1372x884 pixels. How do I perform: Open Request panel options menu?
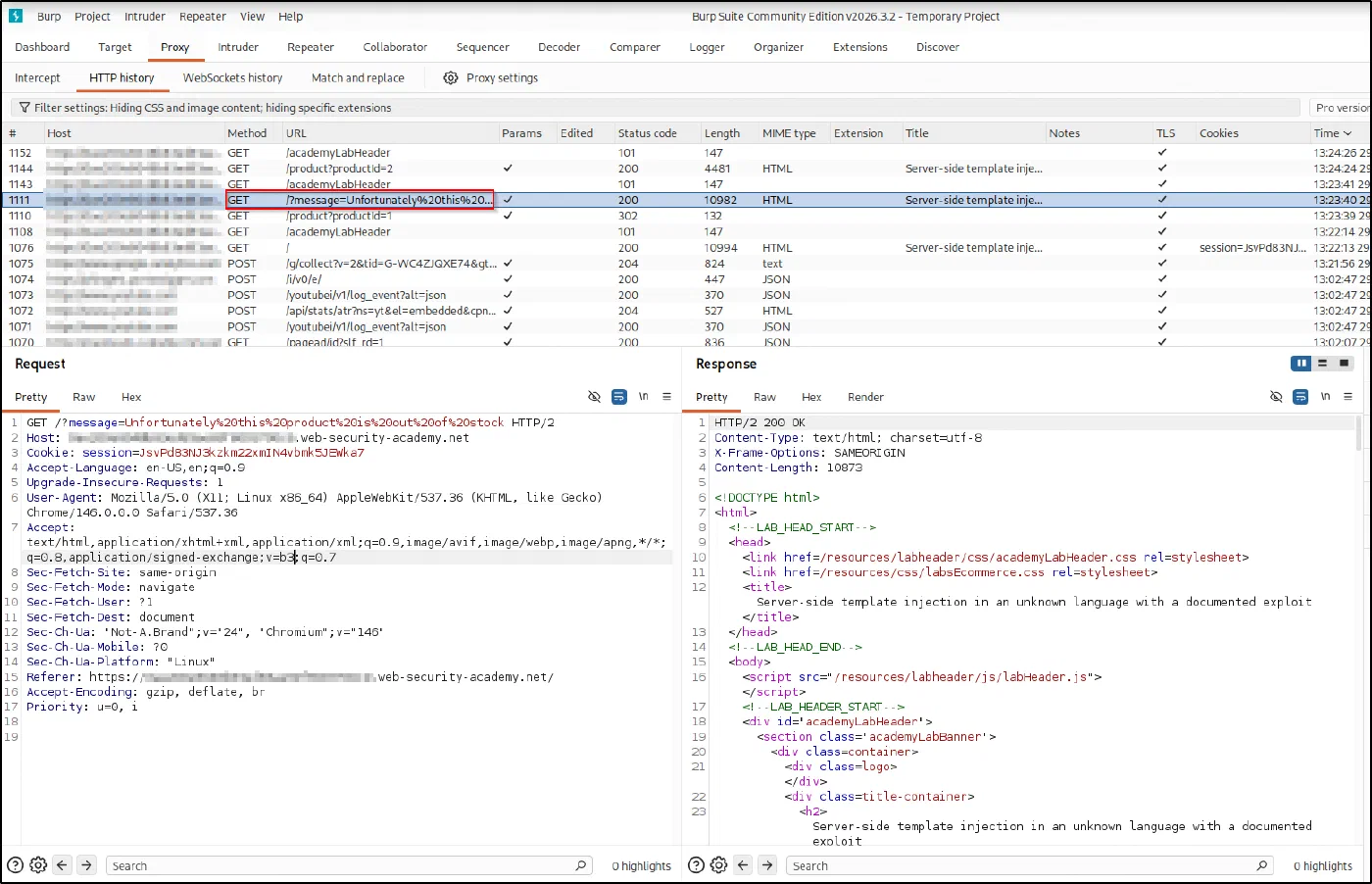(x=667, y=397)
